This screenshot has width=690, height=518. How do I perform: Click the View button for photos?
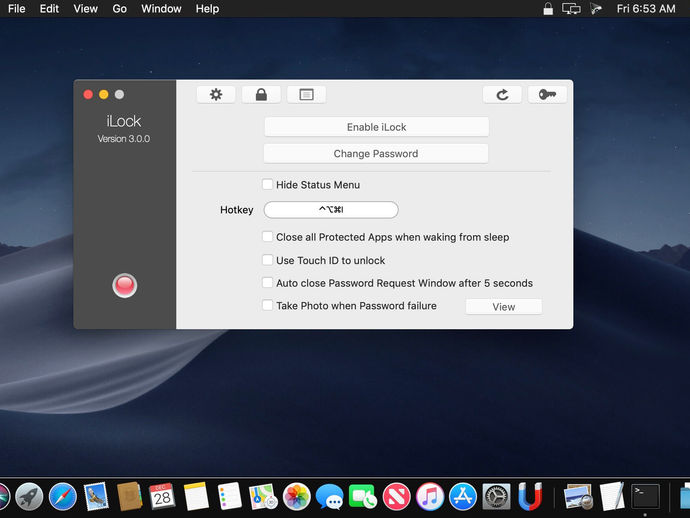pos(504,307)
